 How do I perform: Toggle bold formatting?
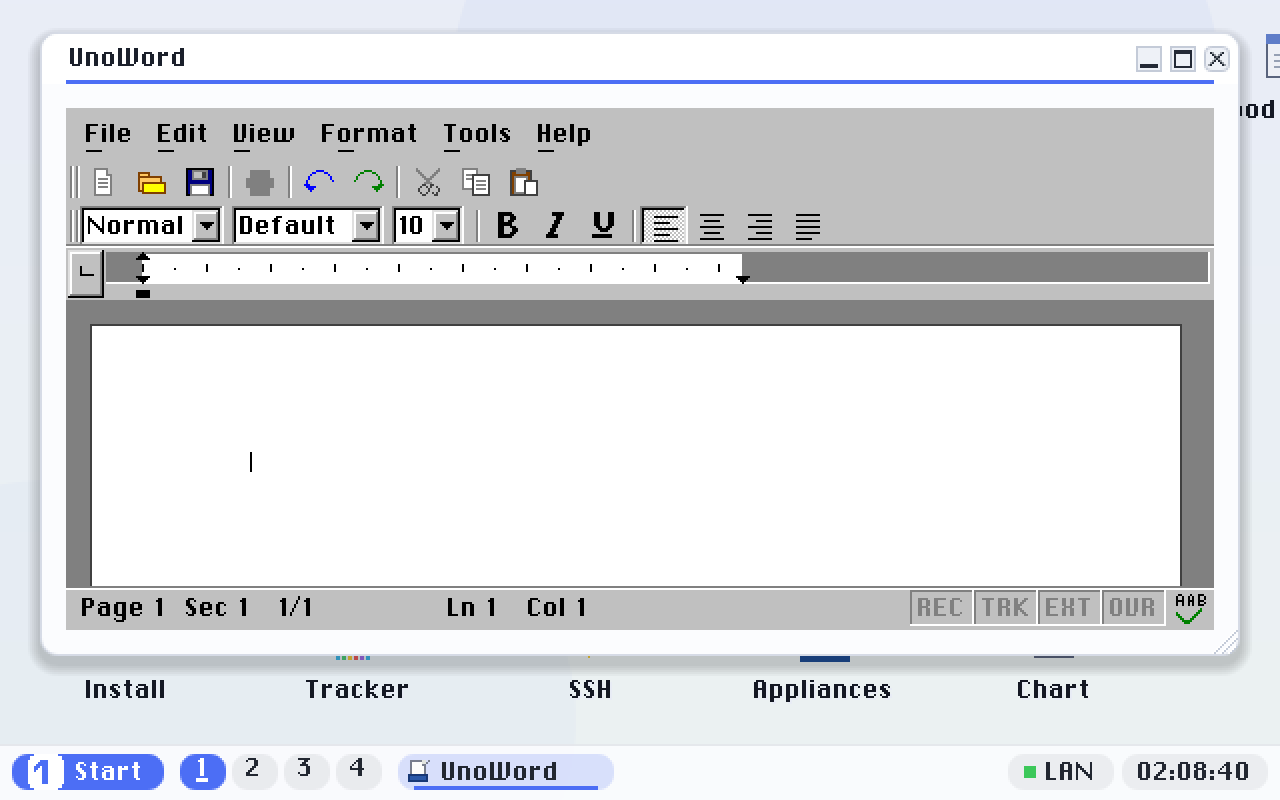click(507, 226)
